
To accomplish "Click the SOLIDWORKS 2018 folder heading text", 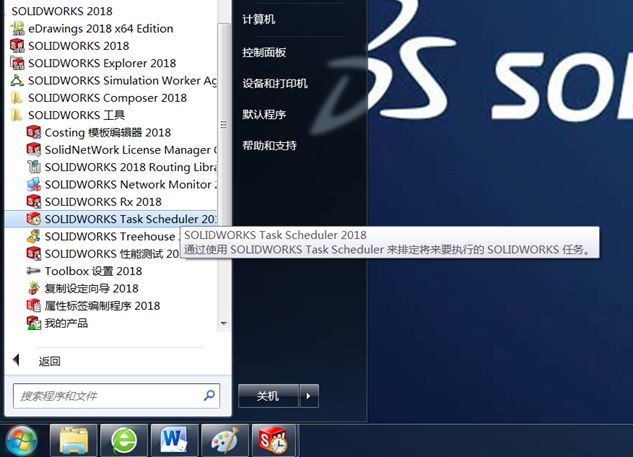I will point(62,11).
